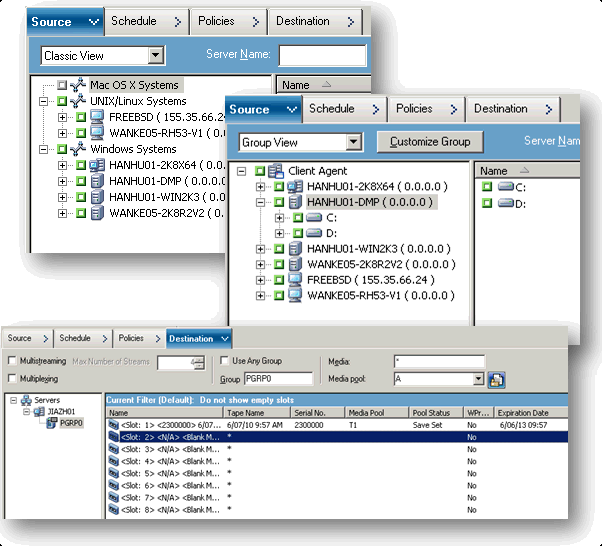The width and height of the screenshot is (602, 546).
Task: Click FREEBSD computer icon in Classic View
Action: tap(97, 117)
